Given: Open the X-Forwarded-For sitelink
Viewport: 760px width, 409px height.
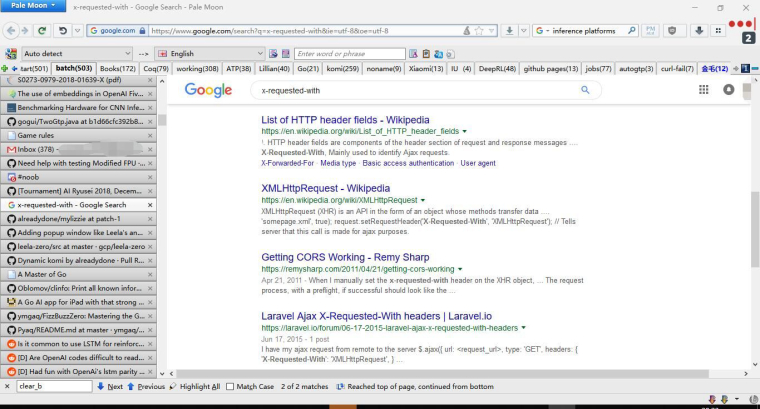Looking at the screenshot, I should pyautogui.click(x=287, y=163).
